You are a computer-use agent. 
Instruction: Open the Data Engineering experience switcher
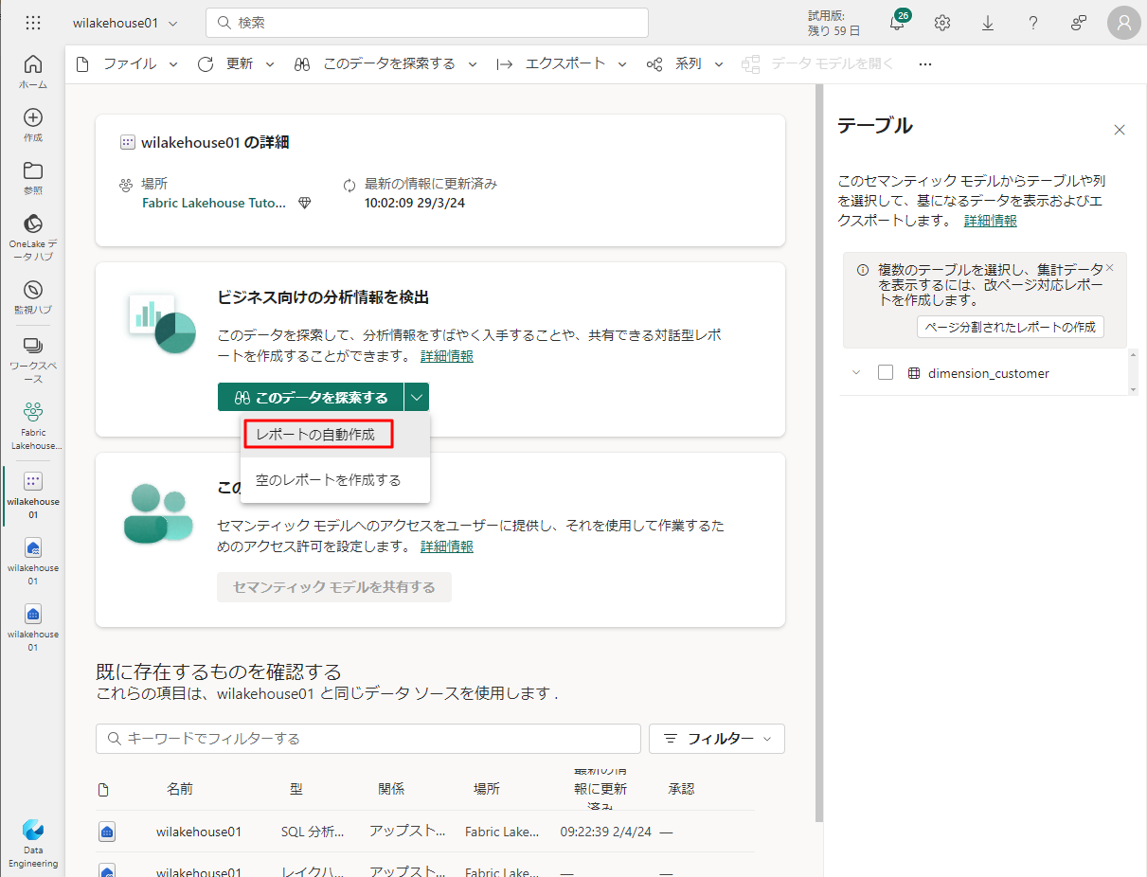coord(33,843)
